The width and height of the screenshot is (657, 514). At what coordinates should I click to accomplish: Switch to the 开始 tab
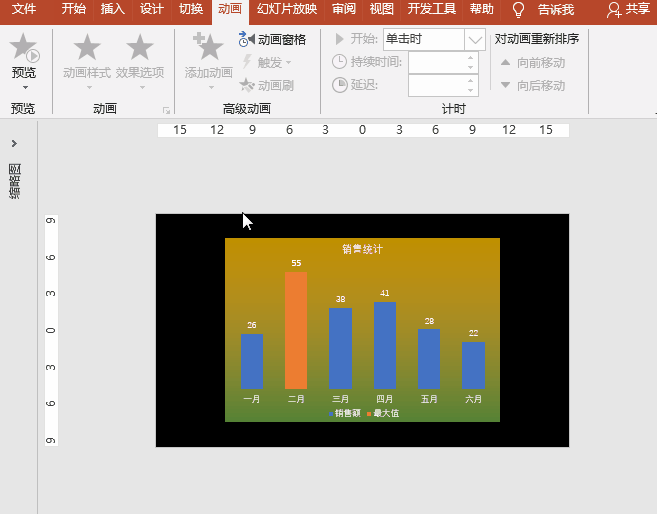pyautogui.click(x=74, y=9)
